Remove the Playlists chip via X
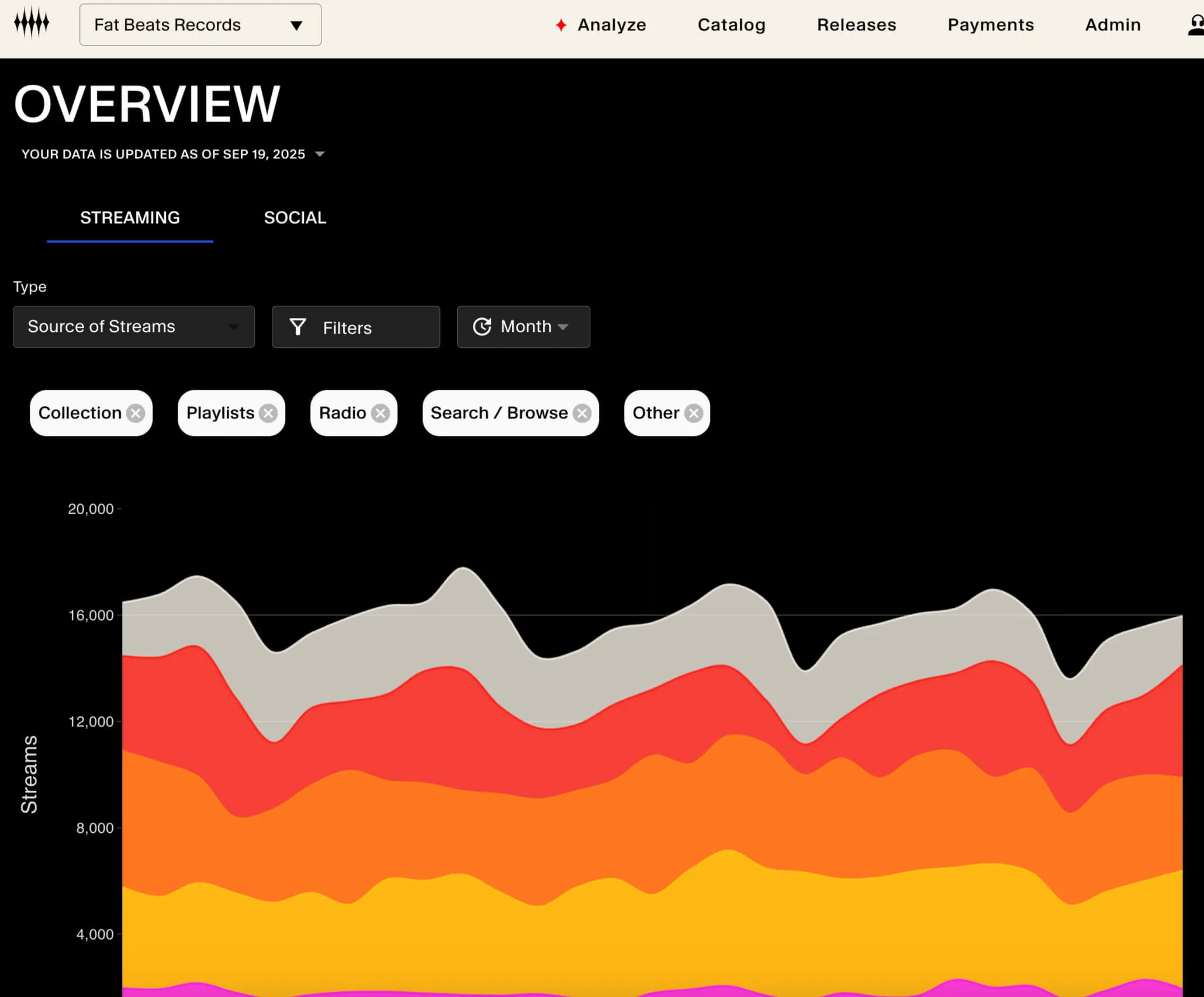This screenshot has height=997, width=1204. [268, 413]
